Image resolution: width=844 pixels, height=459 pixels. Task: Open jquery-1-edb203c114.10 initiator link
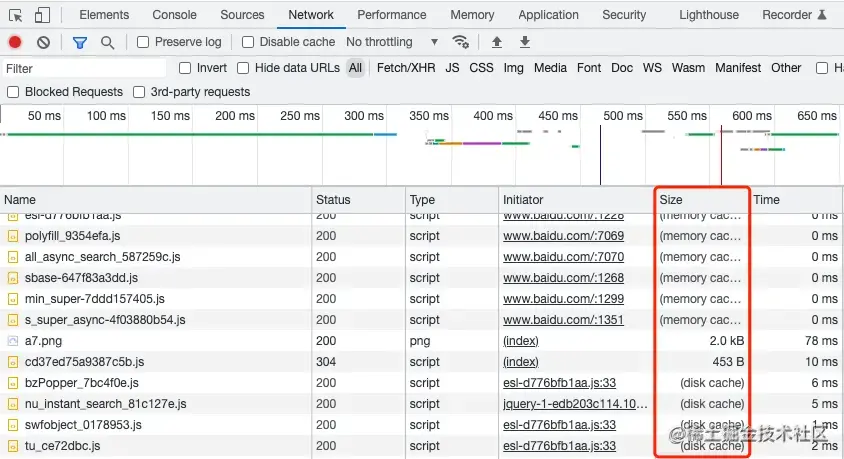coord(575,404)
